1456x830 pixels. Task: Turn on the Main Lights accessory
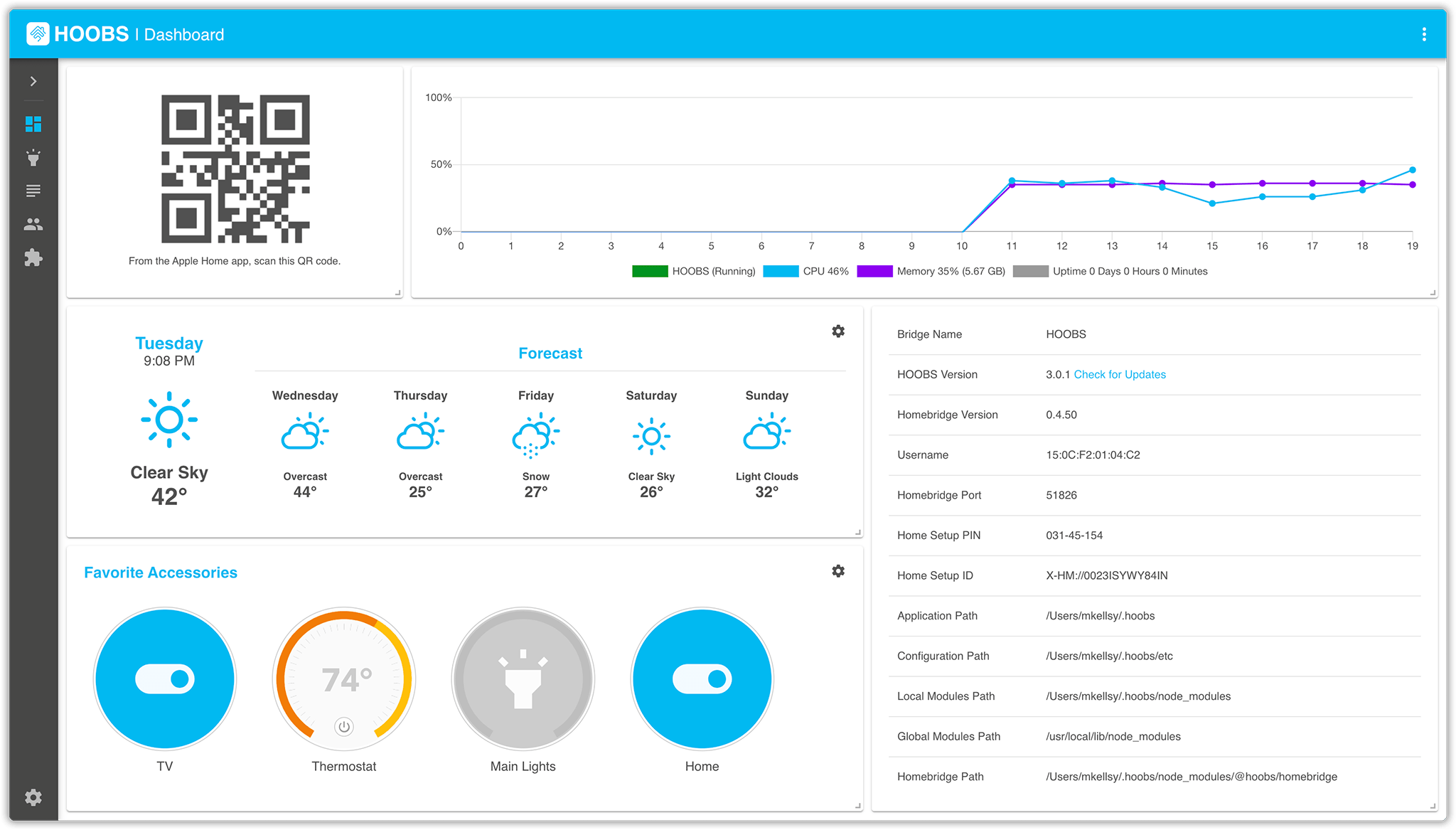tap(523, 679)
